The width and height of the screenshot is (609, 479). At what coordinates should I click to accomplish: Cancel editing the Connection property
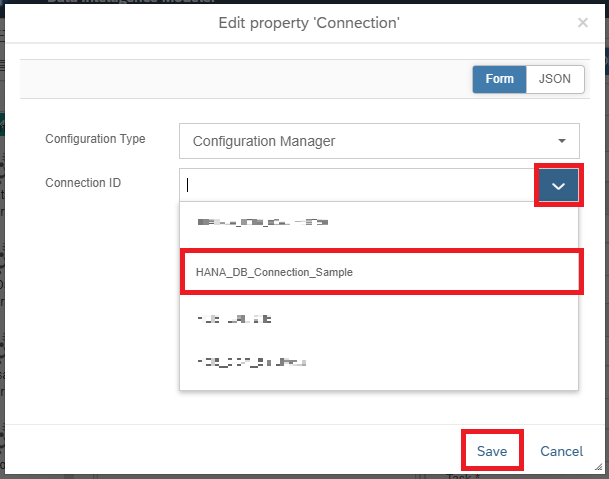[x=561, y=451]
